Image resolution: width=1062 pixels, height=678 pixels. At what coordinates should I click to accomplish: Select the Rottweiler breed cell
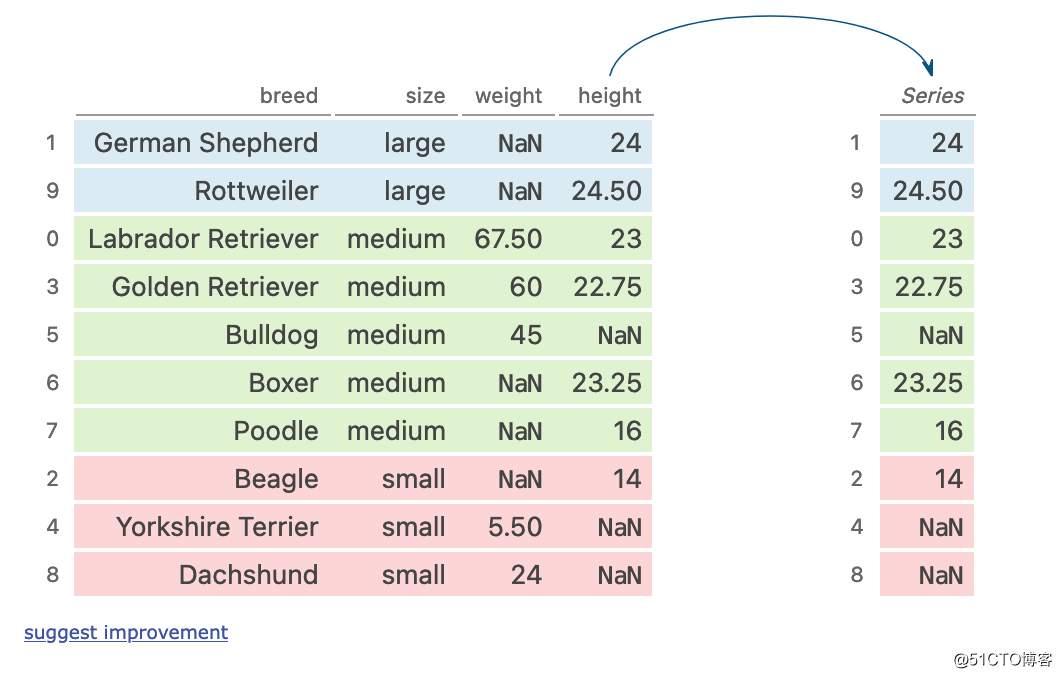click(x=256, y=191)
